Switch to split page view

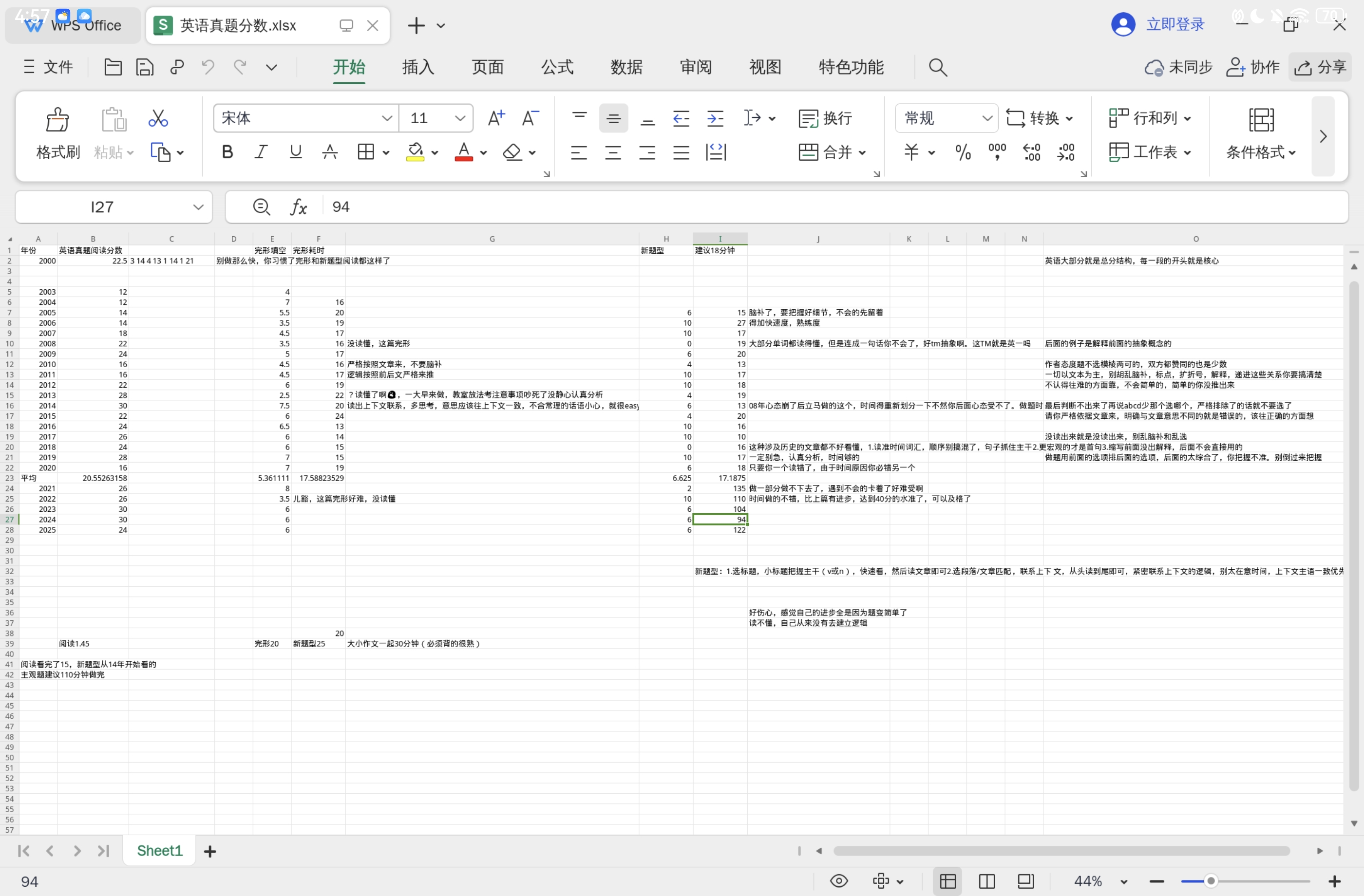tap(987, 880)
